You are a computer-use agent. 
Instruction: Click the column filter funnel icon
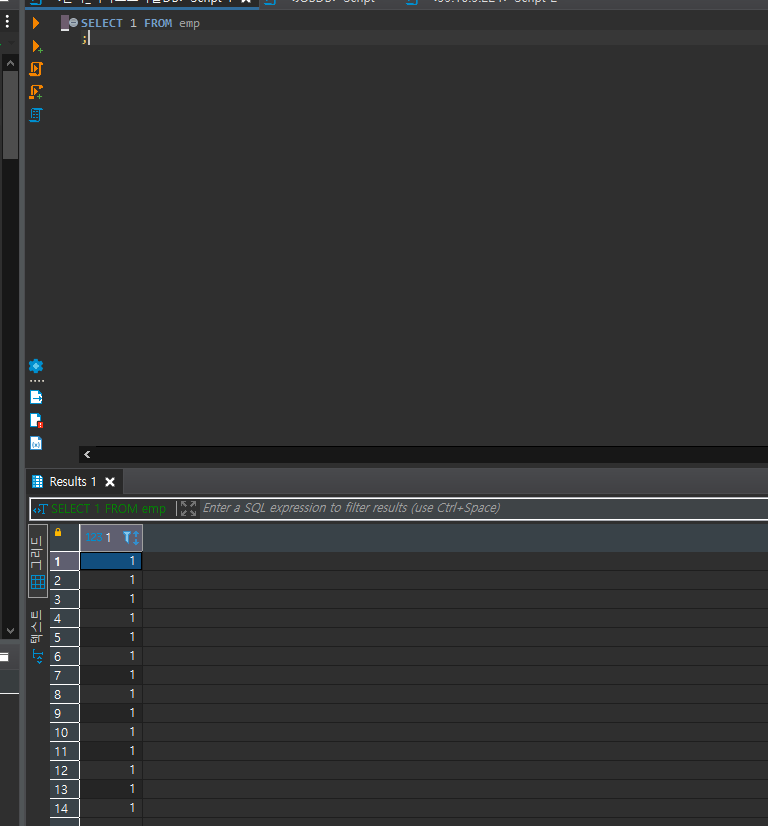click(x=127, y=537)
